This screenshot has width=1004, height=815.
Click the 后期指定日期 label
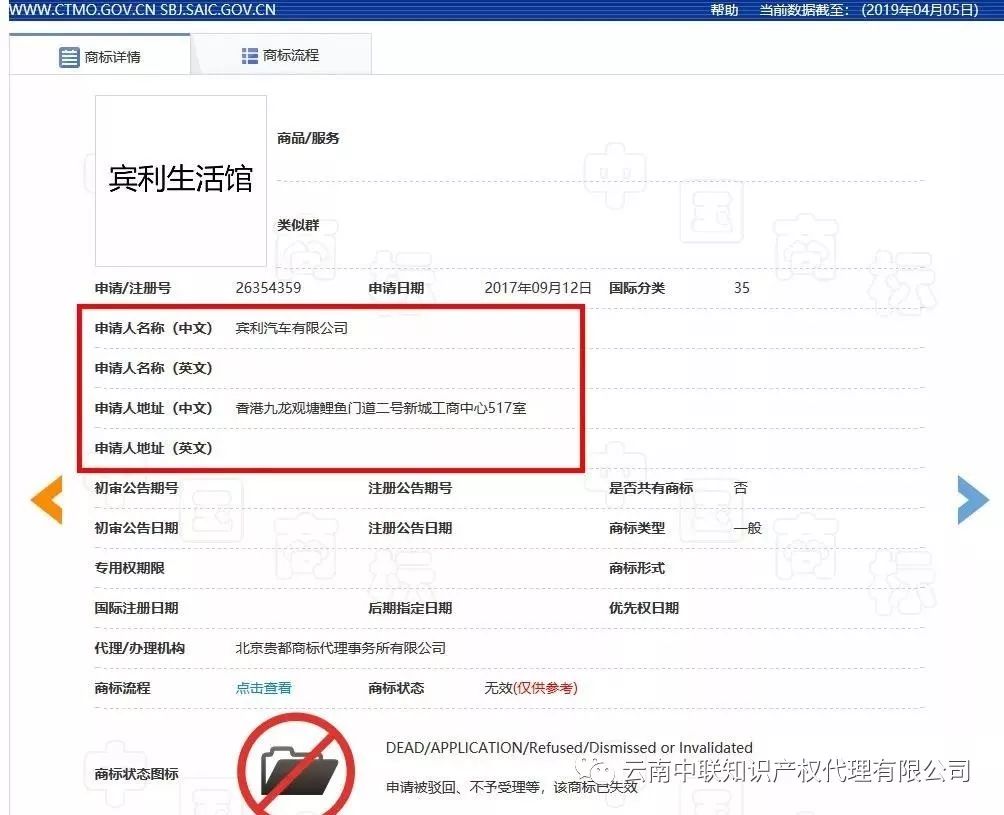point(410,608)
